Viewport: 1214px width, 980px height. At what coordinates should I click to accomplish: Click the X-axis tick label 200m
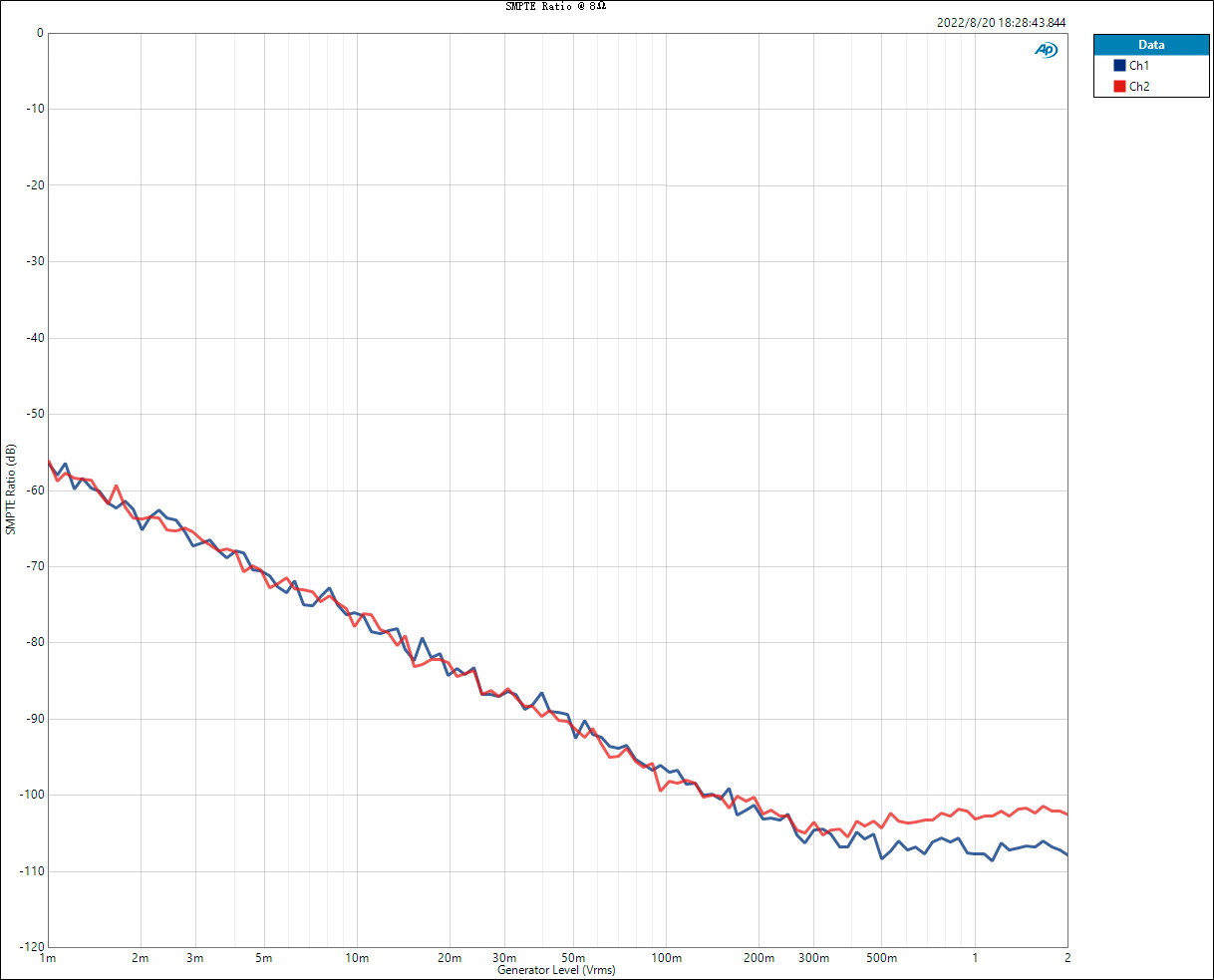(x=759, y=959)
